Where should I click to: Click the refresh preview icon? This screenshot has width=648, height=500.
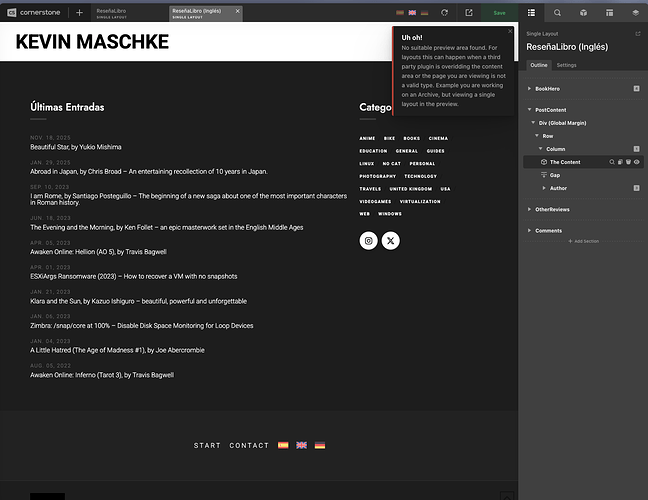pyautogui.click(x=444, y=12)
